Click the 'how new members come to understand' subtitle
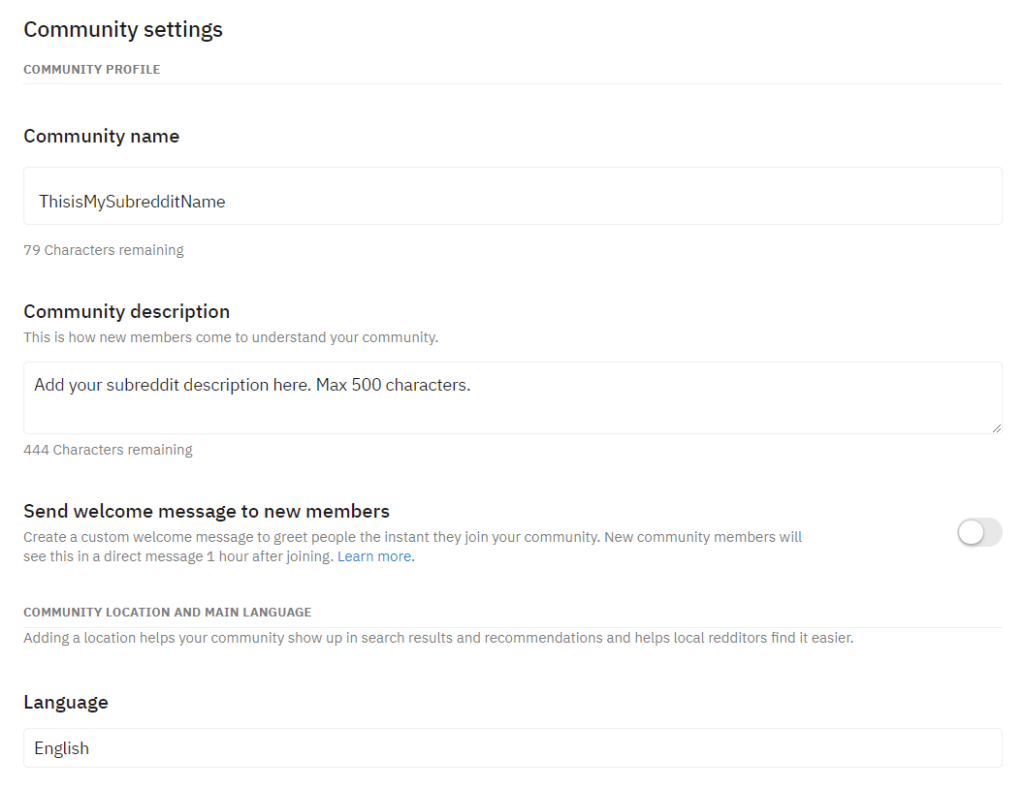The width and height of the screenshot is (1024, 790). (230, 337)
